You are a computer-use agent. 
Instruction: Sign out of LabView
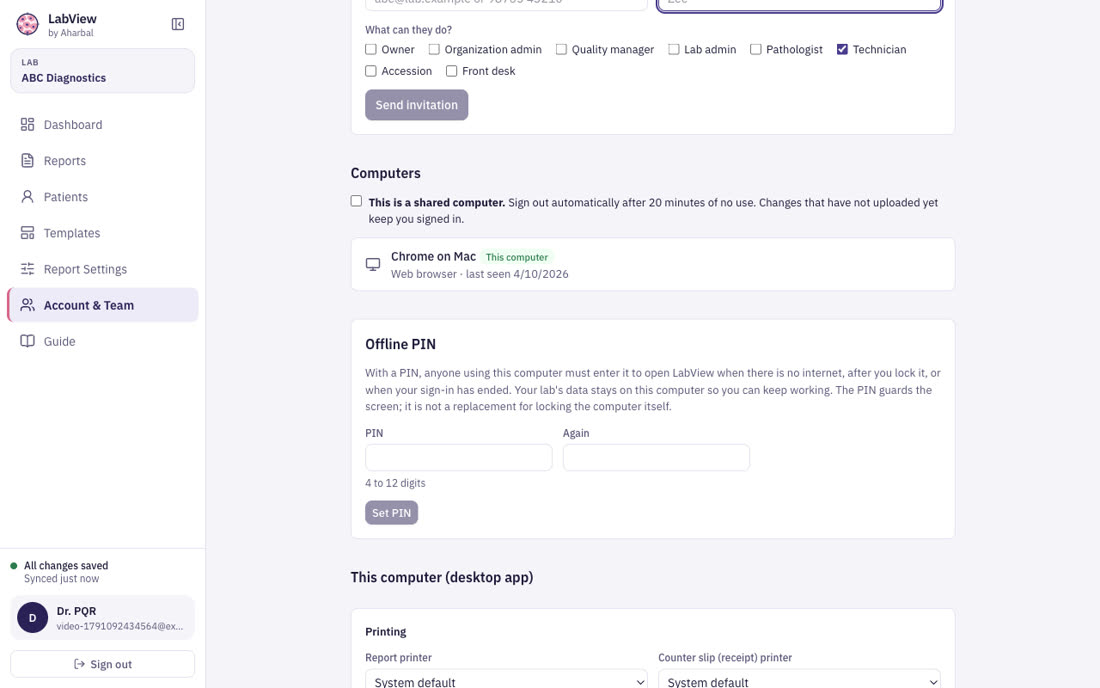[102, 664]
